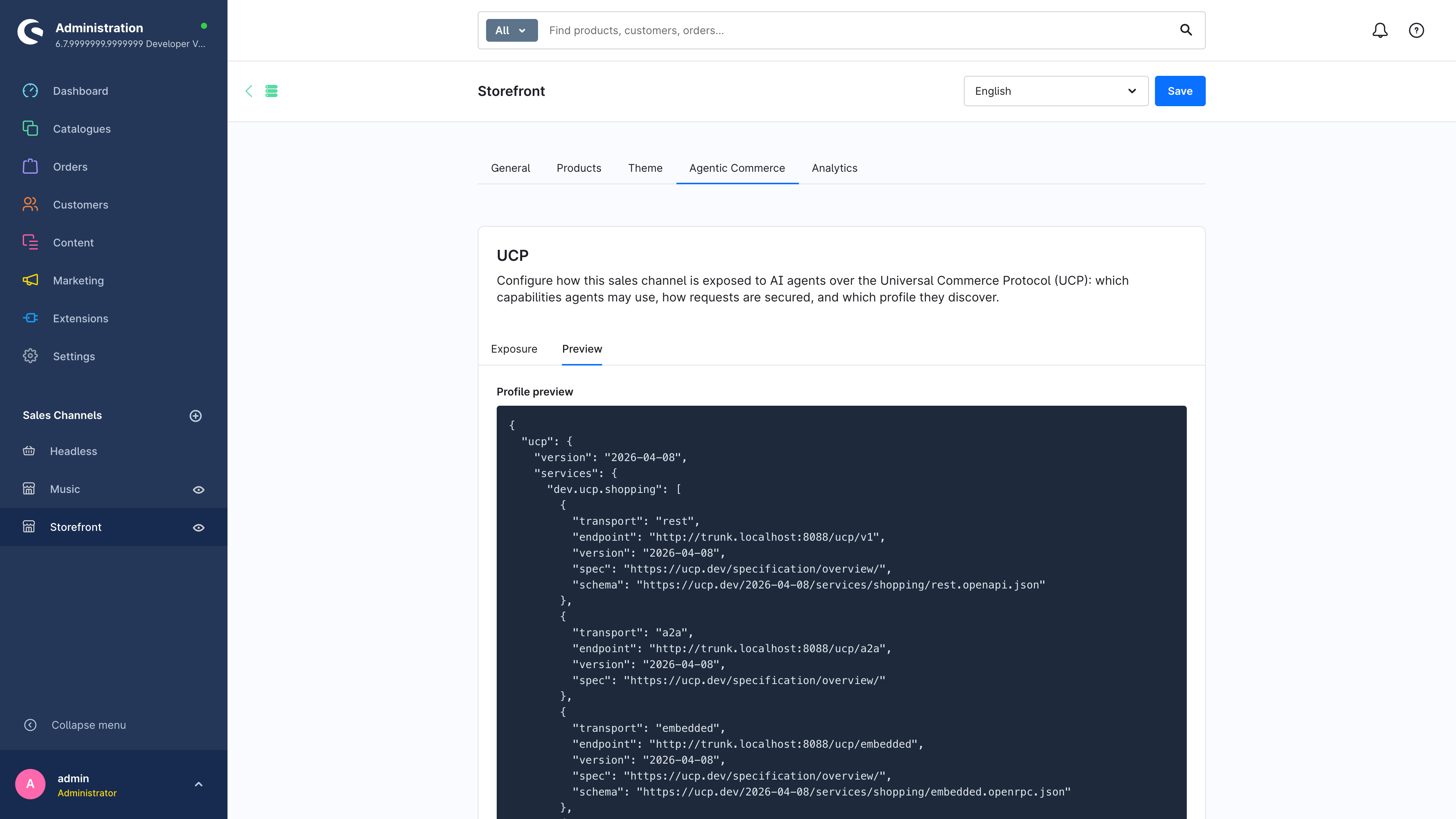This screenshot has height=819, width=1456.
Task: Switch to the Exposure sub-tab
Action: 514,349
